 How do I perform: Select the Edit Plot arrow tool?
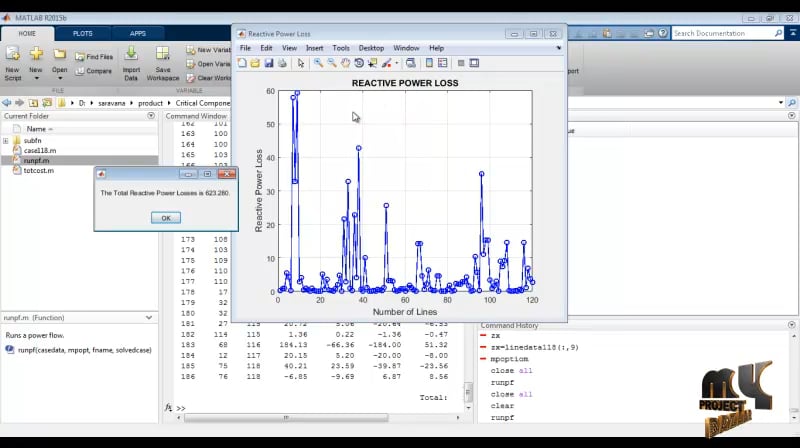[x=301, y=63]
